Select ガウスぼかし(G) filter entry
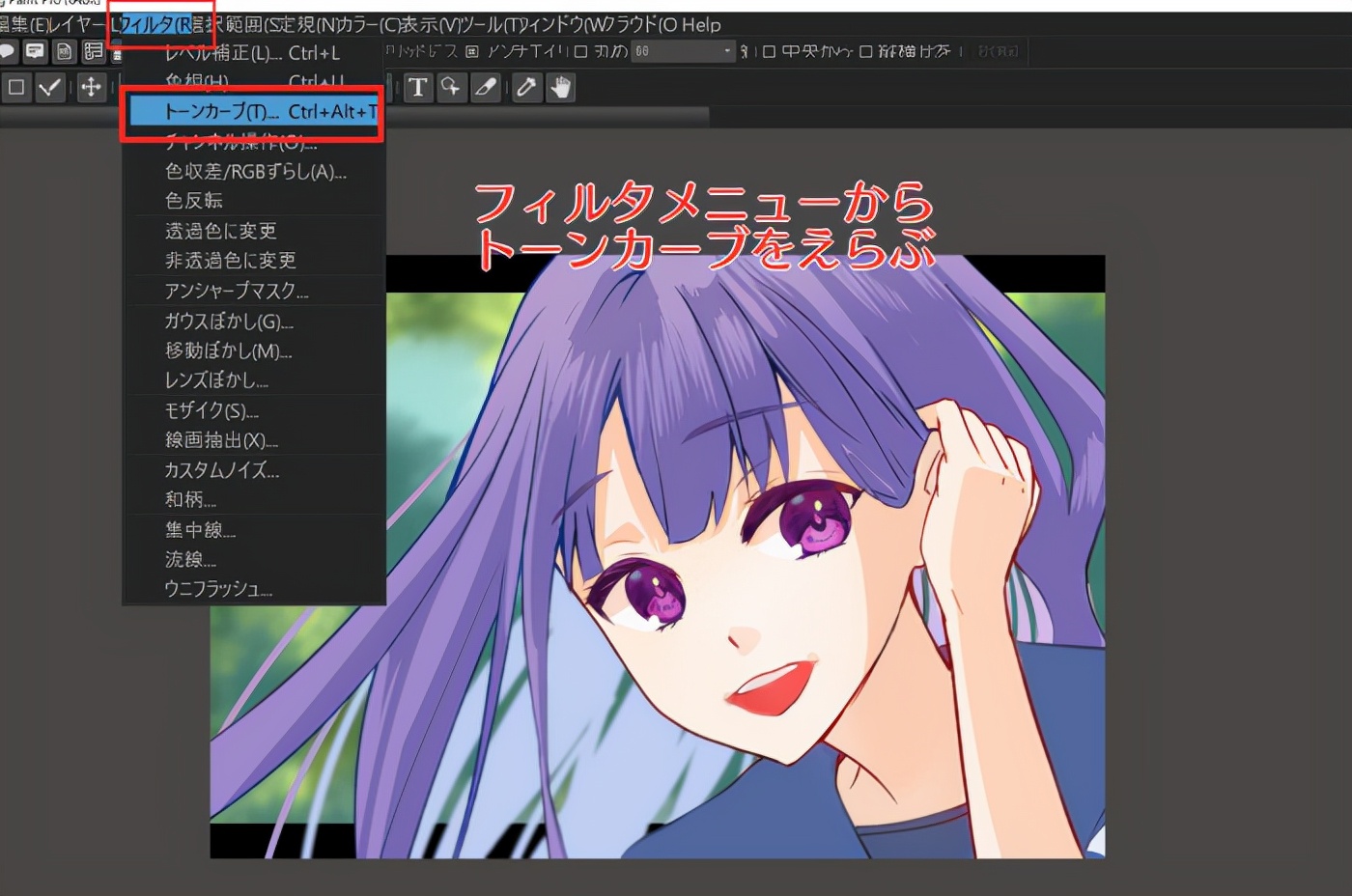Image resolution: width=1352 pixels, height=896 pixels. point(229,321)
